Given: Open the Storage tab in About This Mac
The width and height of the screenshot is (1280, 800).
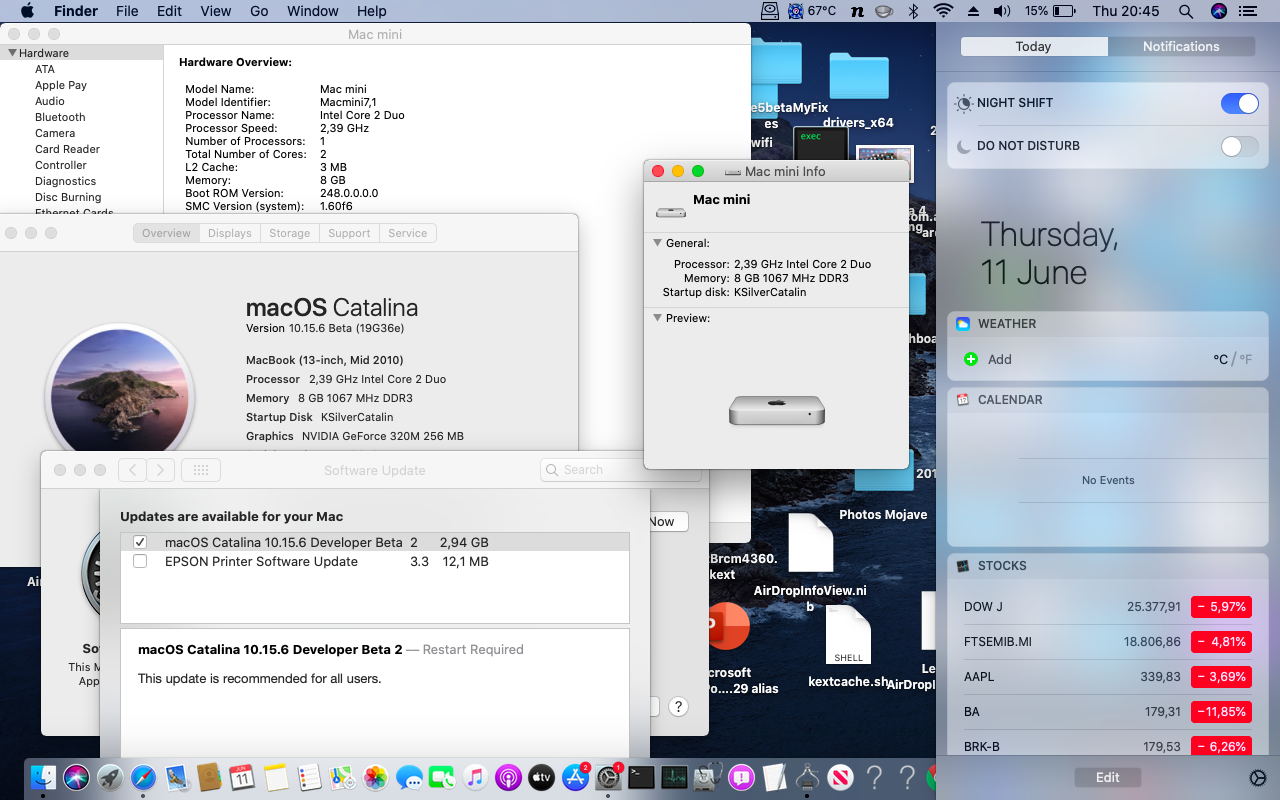Looking at the screenshot, I should (x=289, y=233).
